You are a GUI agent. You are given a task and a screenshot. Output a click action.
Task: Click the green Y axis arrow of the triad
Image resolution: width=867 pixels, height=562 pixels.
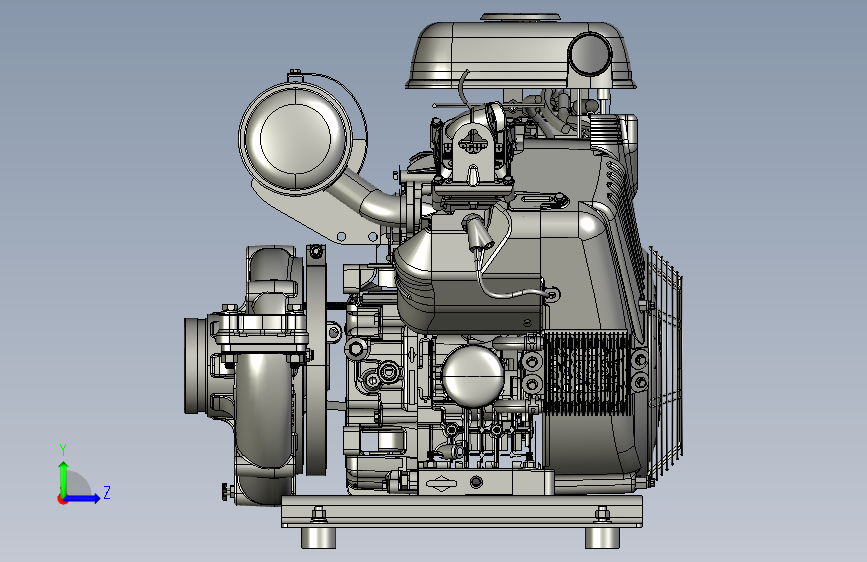64,478
